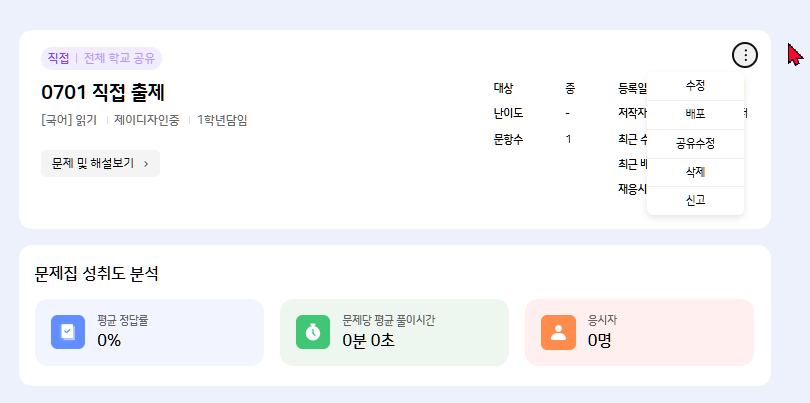Click the 문제집 성취도 분석 heading
The height and width of the screenshot is (403, 810).
(96, 273)
